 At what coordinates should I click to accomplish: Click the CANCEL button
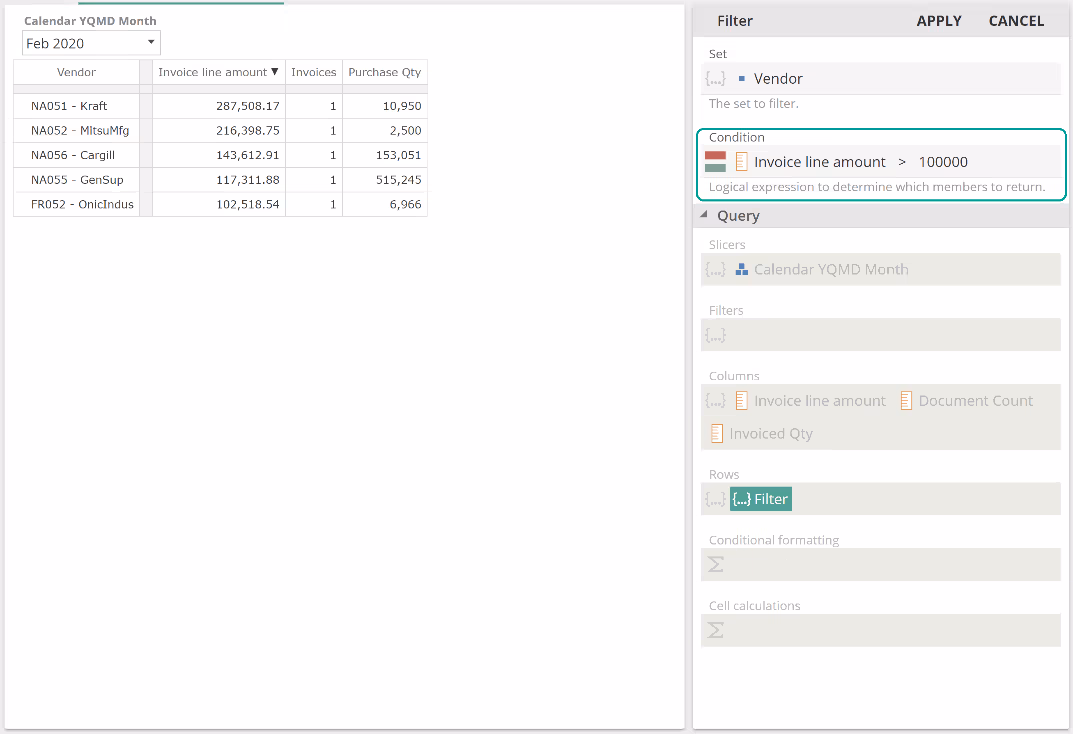tap(1016, 21)
